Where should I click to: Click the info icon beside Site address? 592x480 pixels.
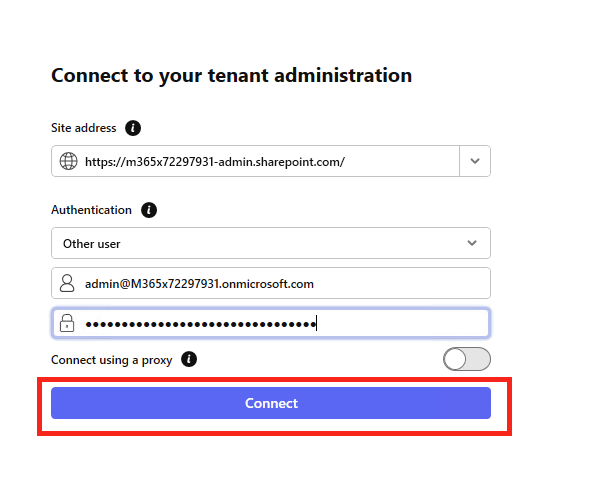click(x=133, y=128)
